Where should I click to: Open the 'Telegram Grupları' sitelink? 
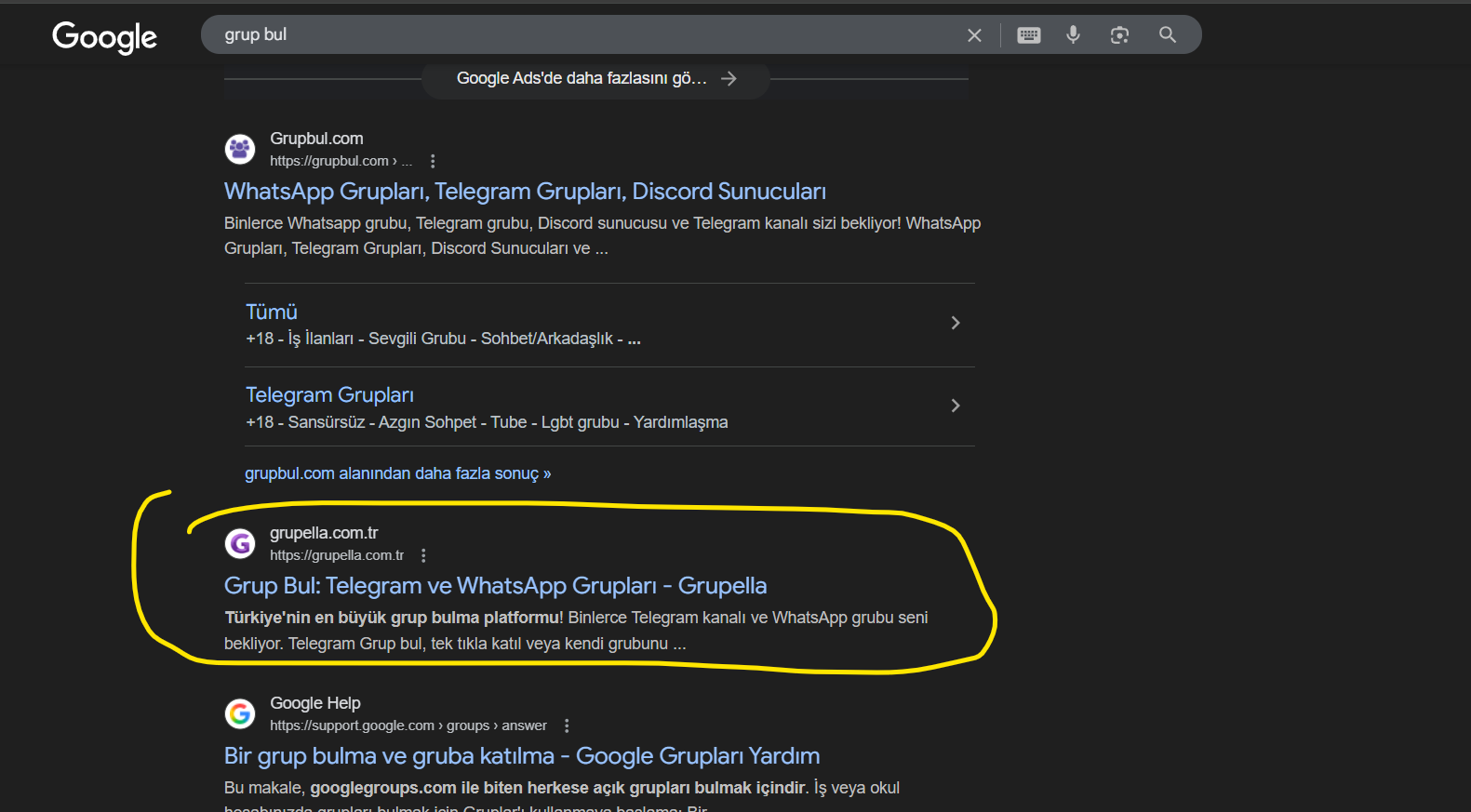tap(329, 395)
